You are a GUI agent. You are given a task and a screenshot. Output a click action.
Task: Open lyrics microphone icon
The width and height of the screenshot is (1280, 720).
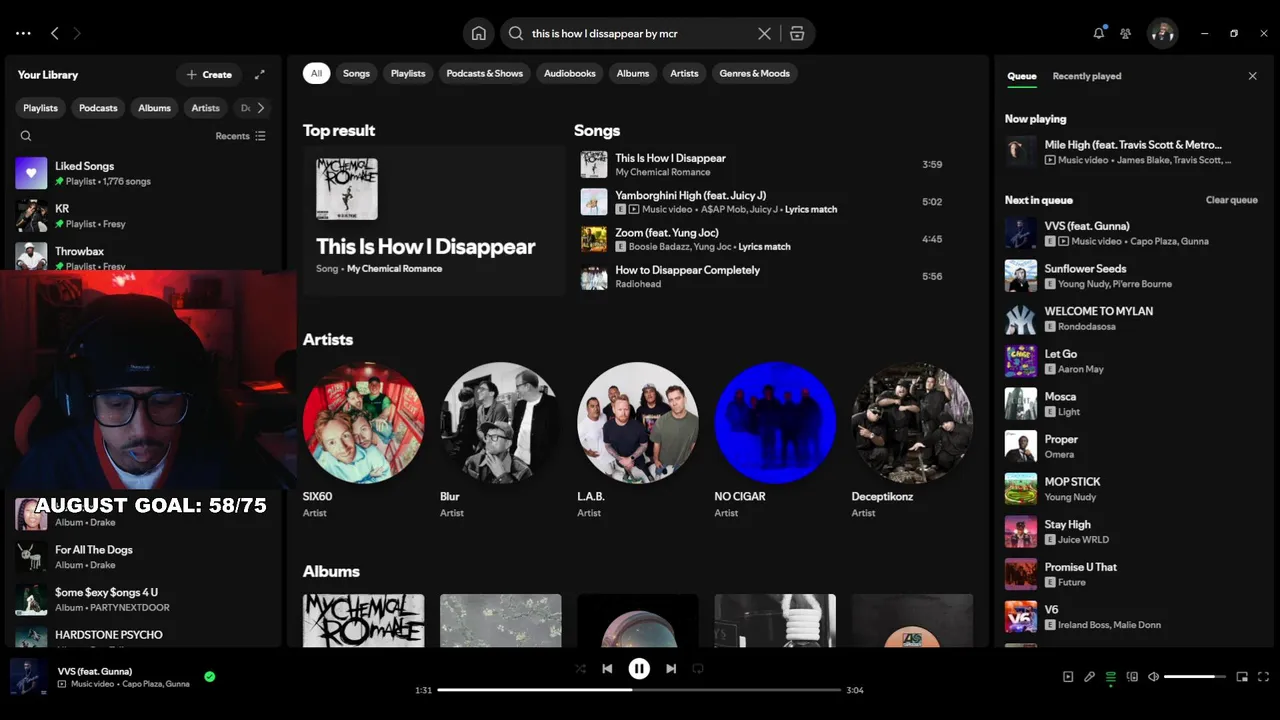[1090, 677]
